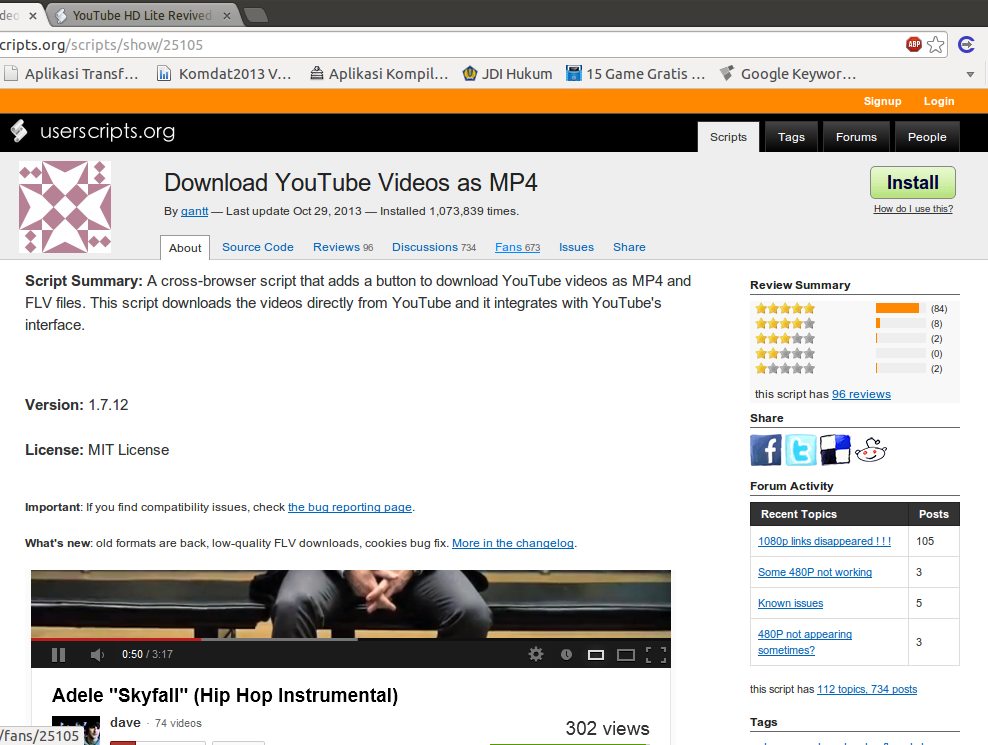
Task: Select the Share tab
Action: click(x=629, y=247)
